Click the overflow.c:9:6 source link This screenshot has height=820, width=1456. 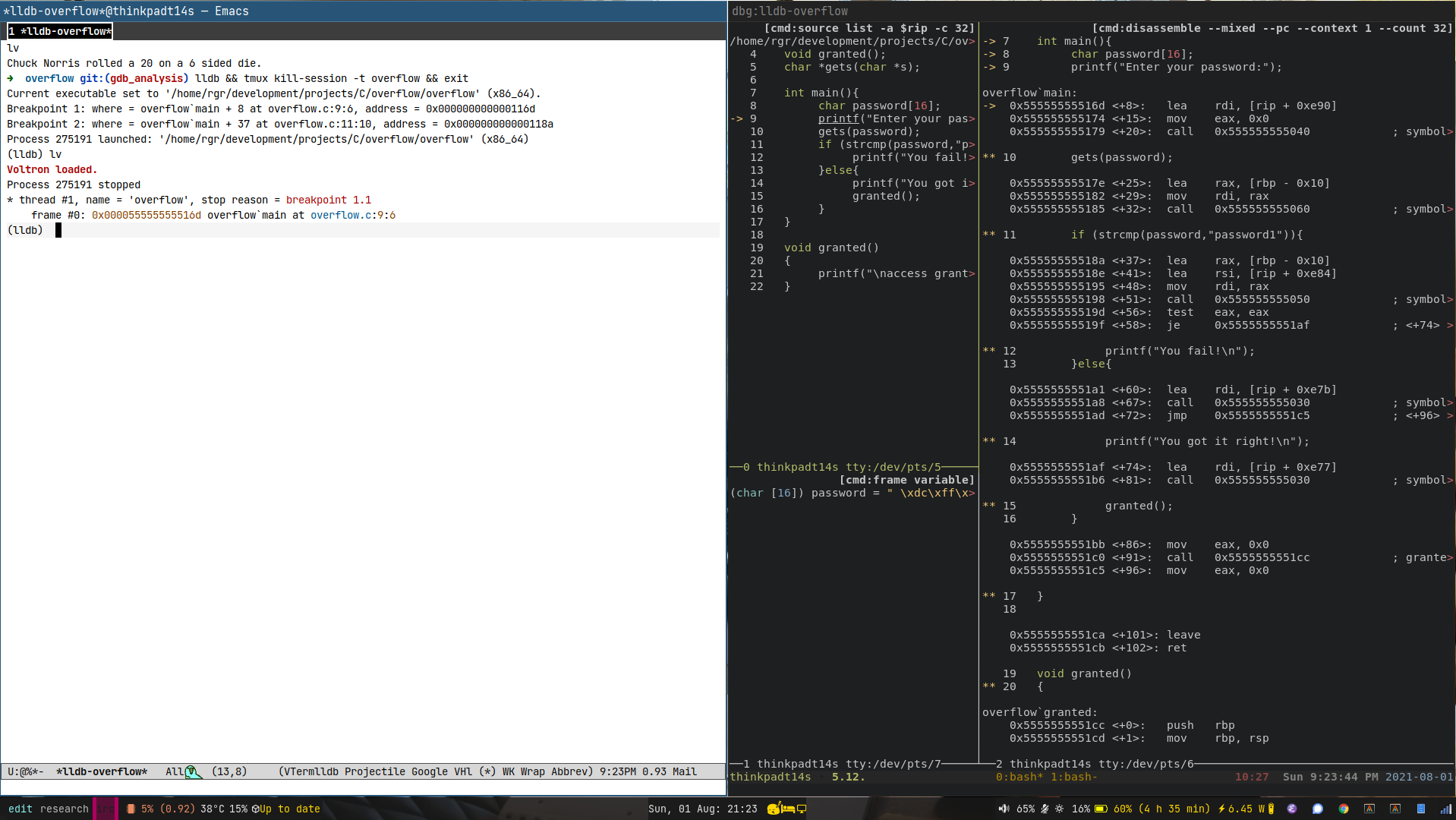tap(353, 215)
